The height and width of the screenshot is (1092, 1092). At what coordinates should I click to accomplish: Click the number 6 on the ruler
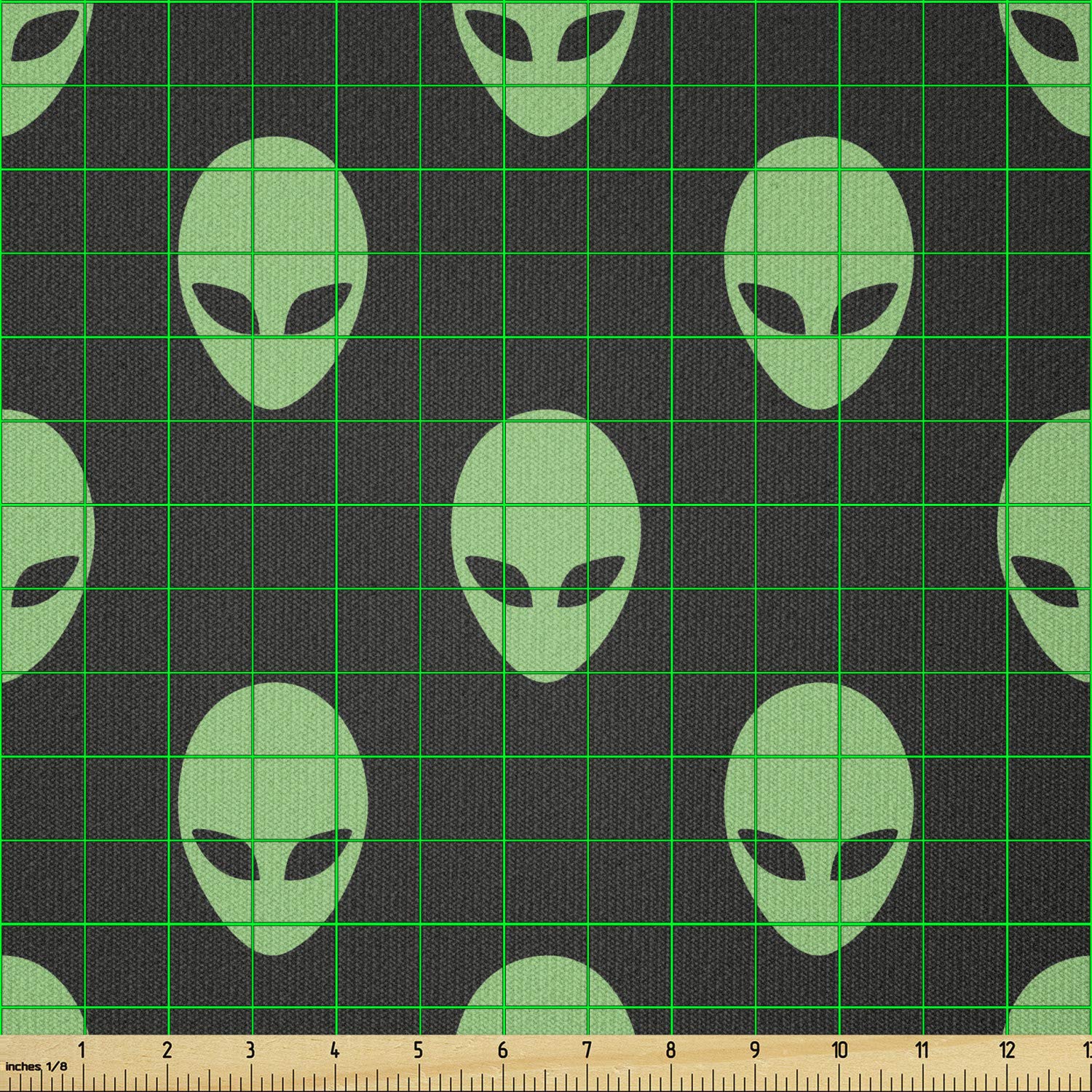click(502, 1051)
